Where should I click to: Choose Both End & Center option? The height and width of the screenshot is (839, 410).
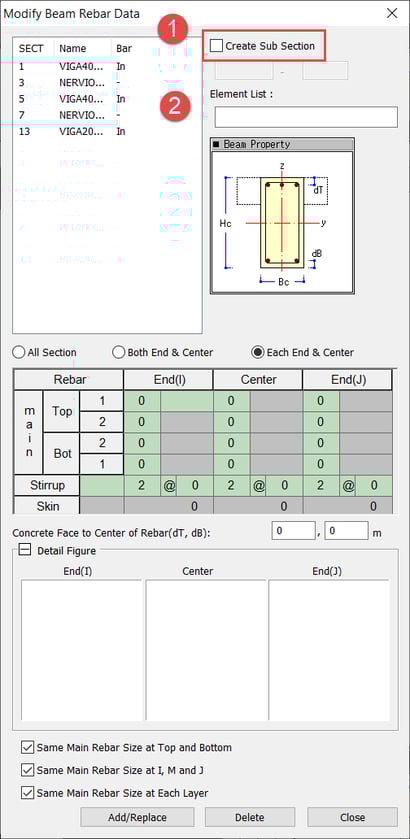118,353
